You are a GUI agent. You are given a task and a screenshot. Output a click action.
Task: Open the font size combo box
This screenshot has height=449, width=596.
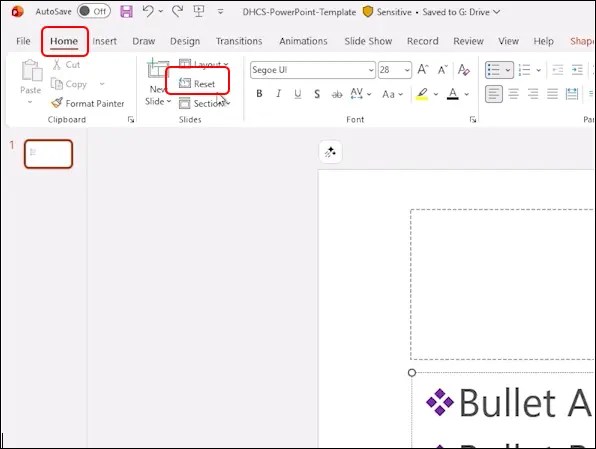395,70
